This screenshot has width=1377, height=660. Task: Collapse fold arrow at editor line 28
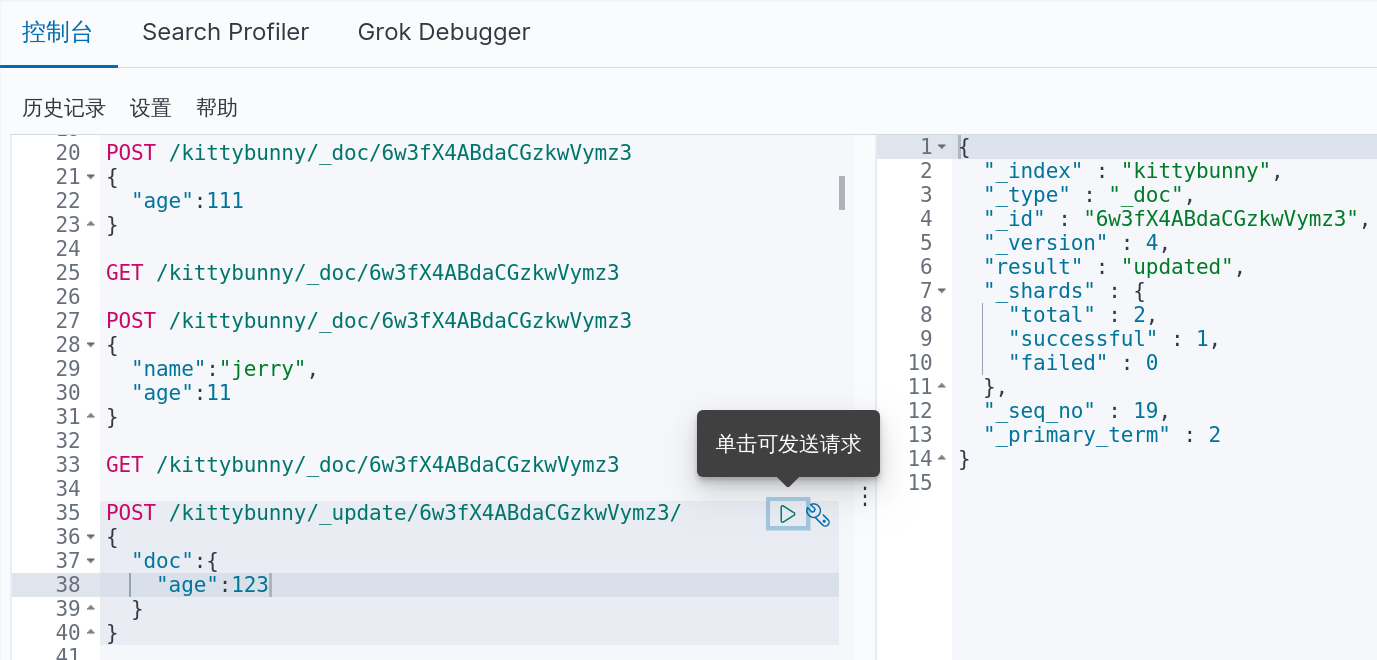pyautogui.click(x=91, y=345)
